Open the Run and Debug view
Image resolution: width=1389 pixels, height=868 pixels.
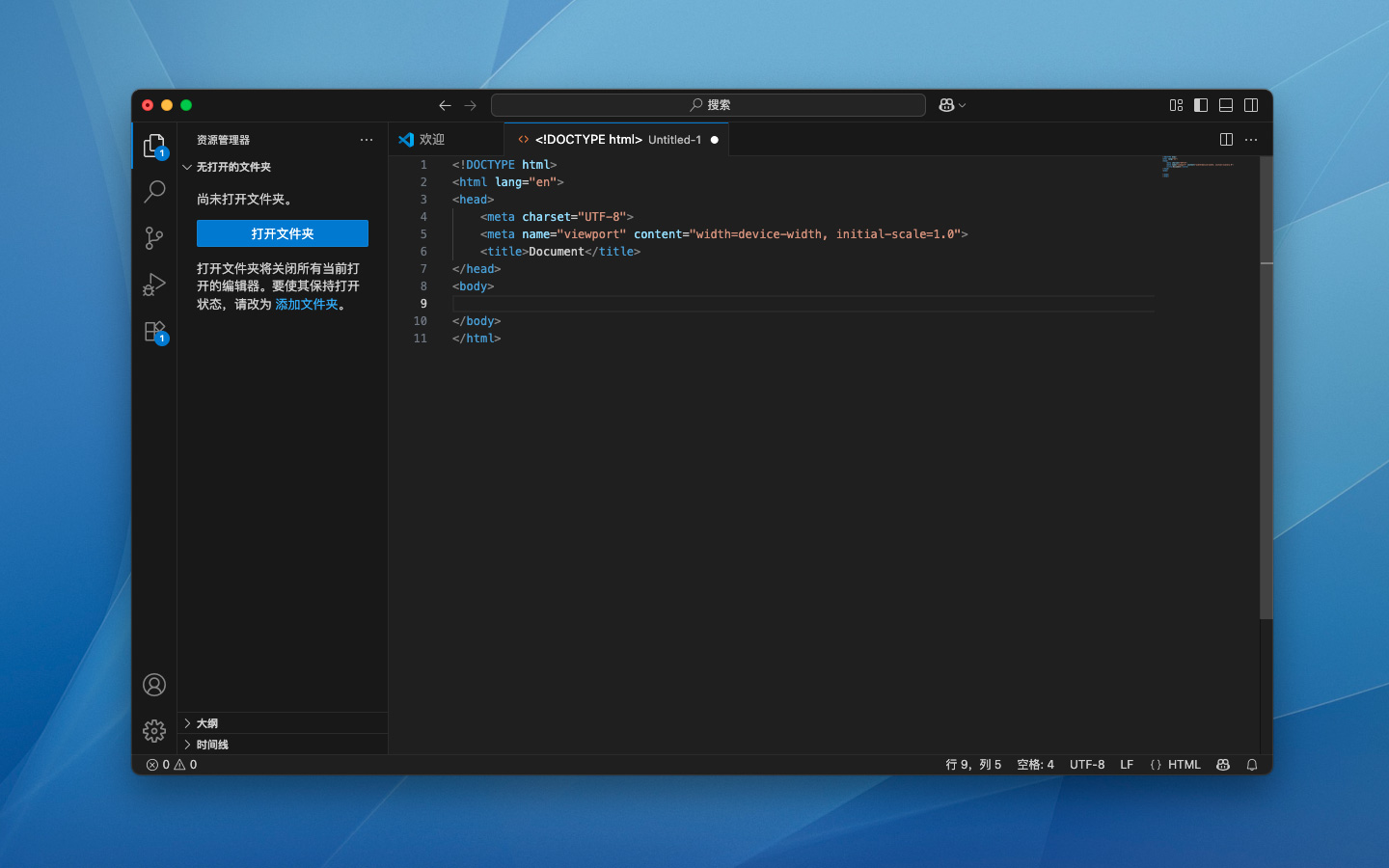pos(154,285)
